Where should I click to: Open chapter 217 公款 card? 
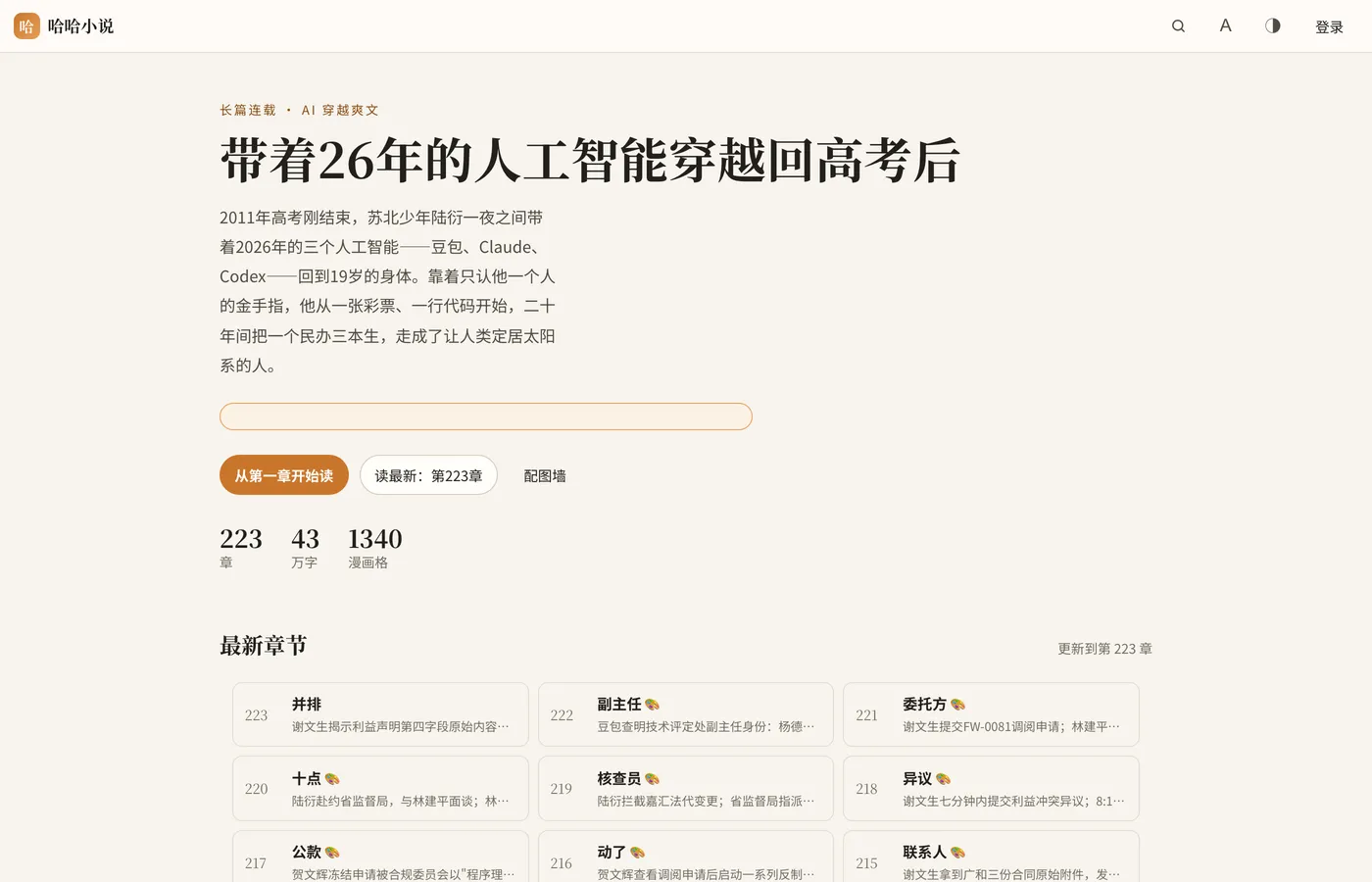[380, 857]
